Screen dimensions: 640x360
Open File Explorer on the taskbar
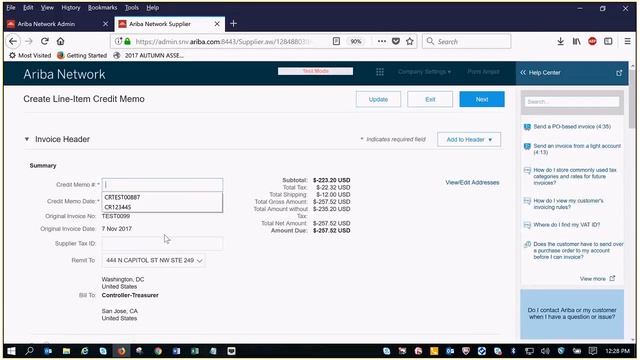click(x=66, y=351)
